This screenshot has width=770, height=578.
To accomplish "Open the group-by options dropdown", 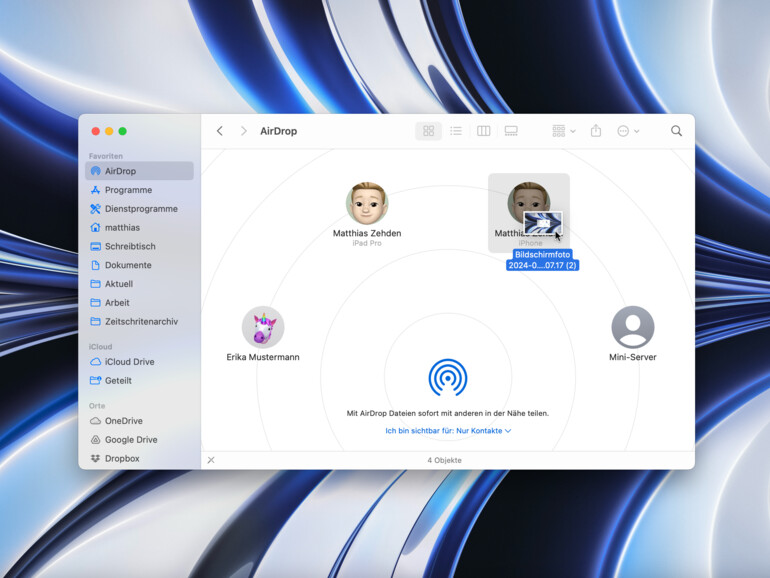I will [x=564, y=131].
